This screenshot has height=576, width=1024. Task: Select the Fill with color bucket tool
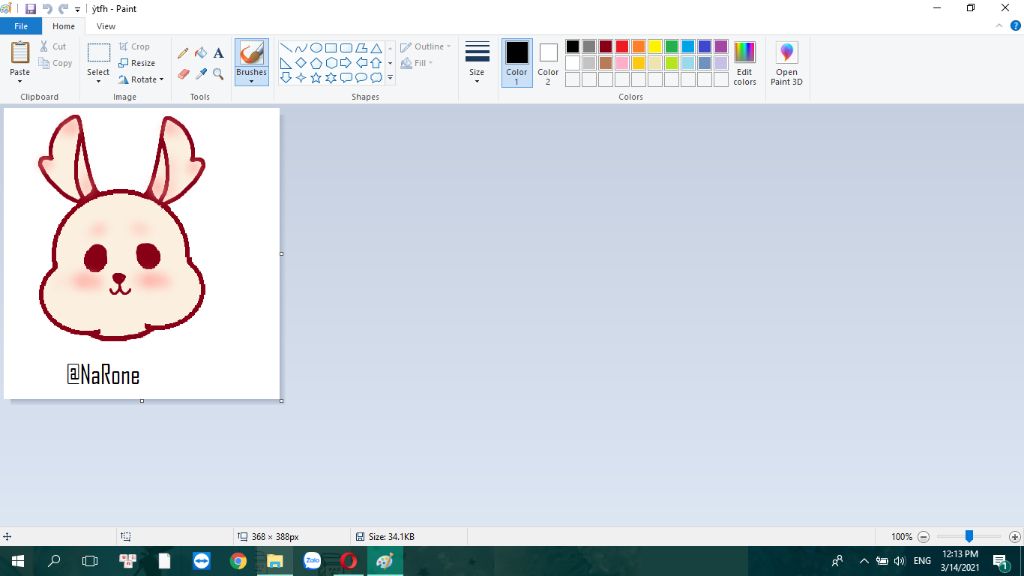(200, 53)
